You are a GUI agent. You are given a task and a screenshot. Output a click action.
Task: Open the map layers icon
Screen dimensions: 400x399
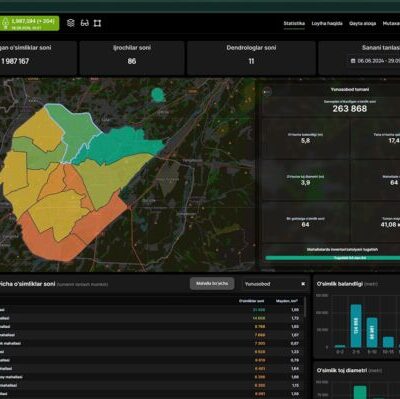71,23
